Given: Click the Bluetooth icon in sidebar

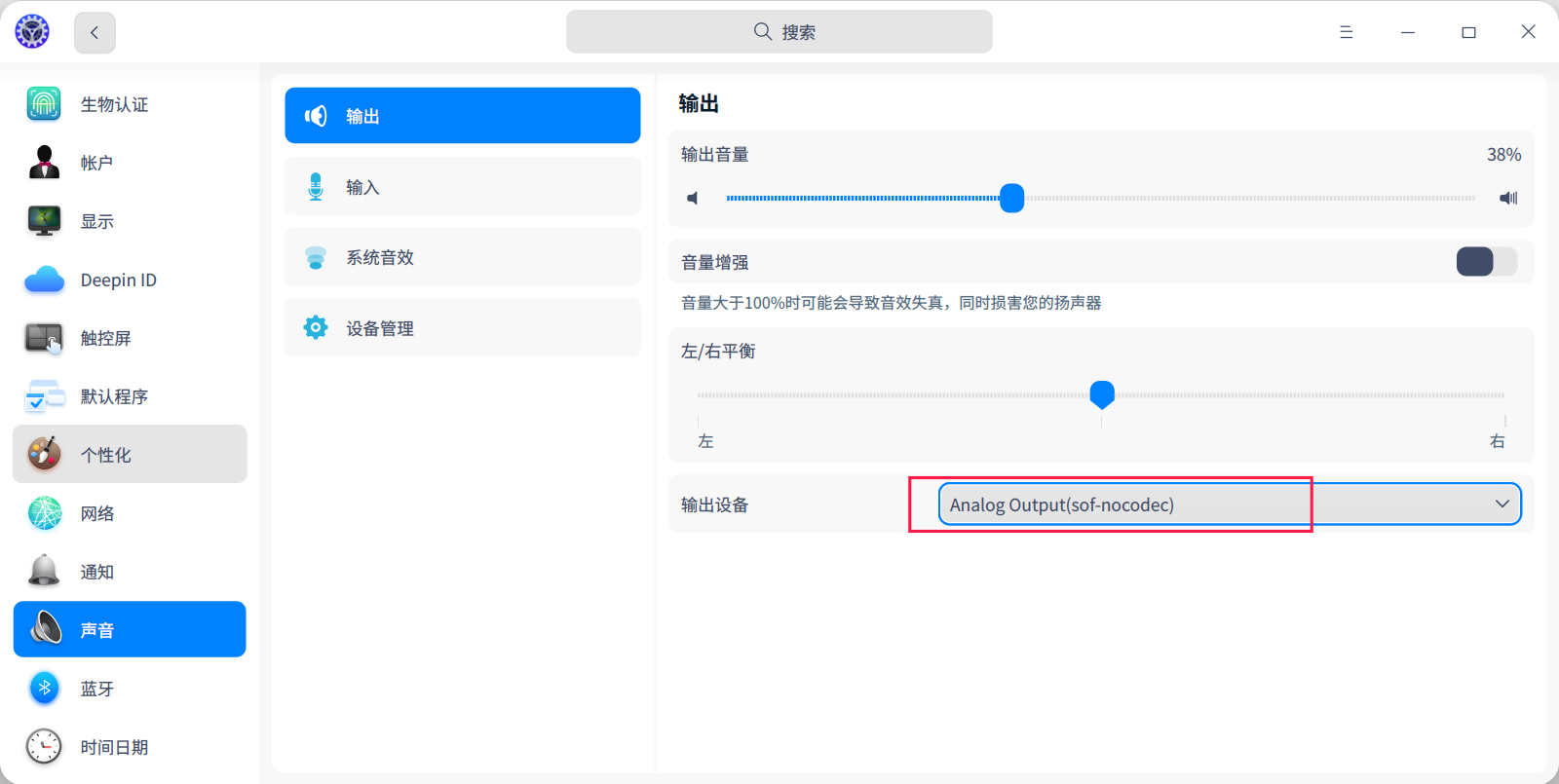Looking at the screenshot, I should (x=44, y=689).
